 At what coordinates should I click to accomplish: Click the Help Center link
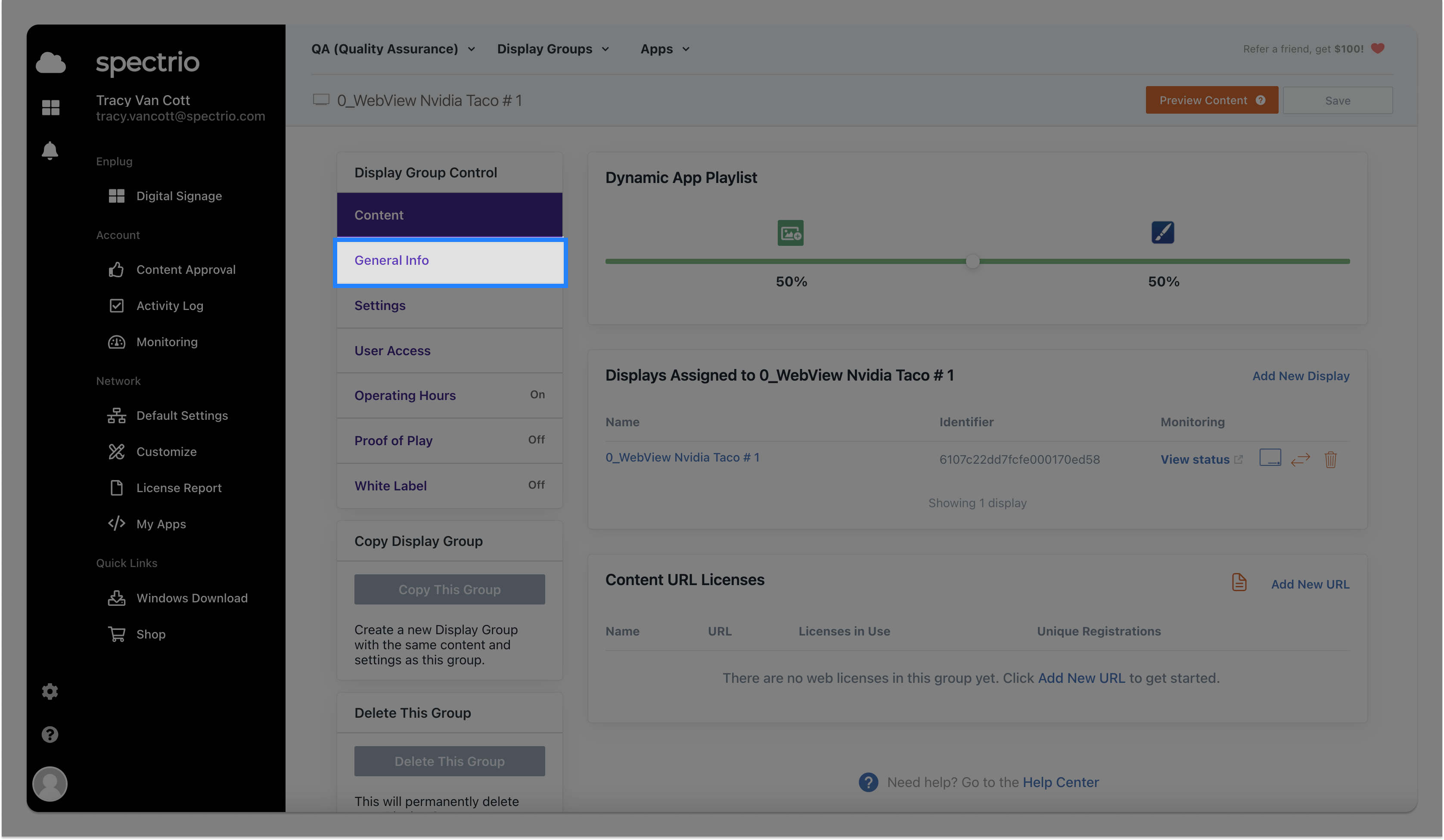click(1061, 782)
